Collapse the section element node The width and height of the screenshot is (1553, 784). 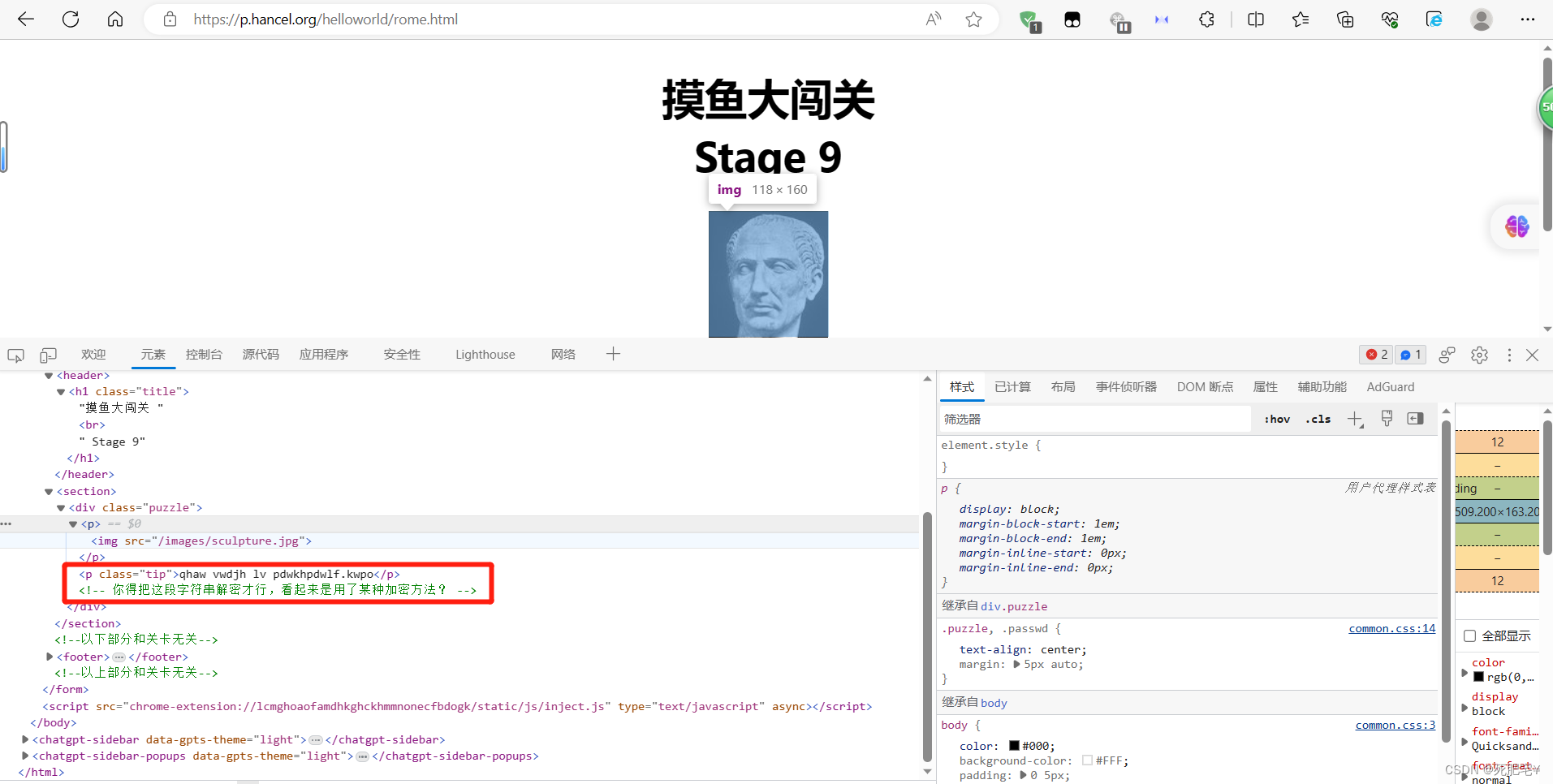(x=49, y=492)
